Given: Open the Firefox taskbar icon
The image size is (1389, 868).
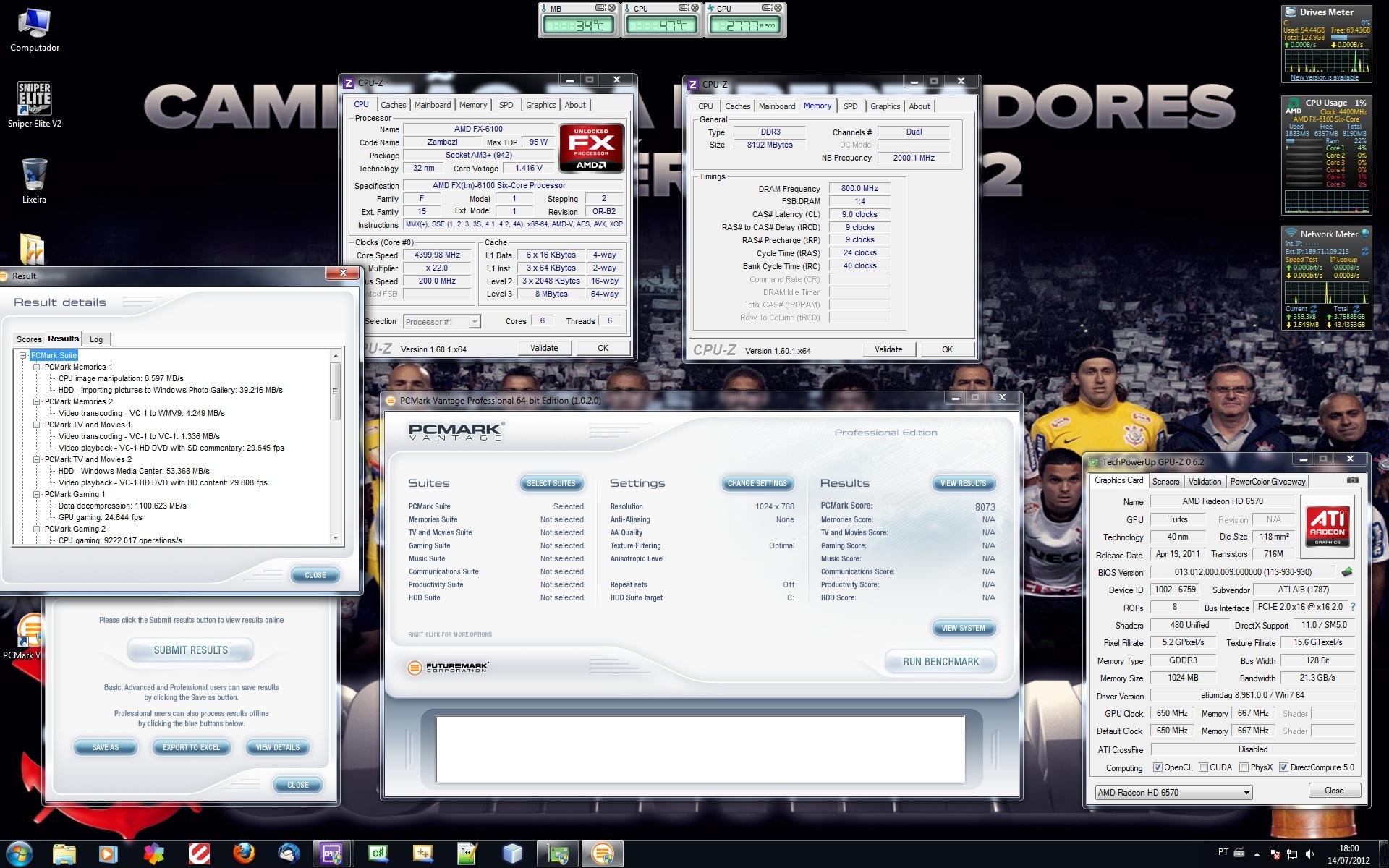Looking at the screenshot, I should click(244, 854).
